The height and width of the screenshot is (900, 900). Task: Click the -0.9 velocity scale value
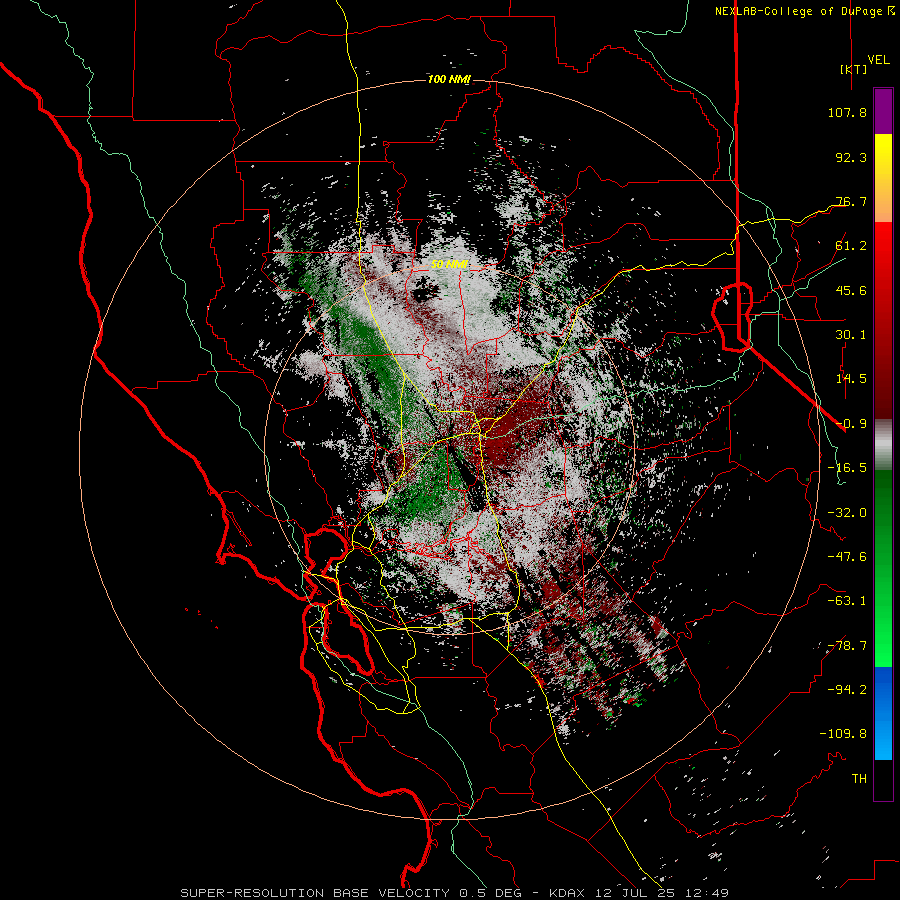pos(851,424)
